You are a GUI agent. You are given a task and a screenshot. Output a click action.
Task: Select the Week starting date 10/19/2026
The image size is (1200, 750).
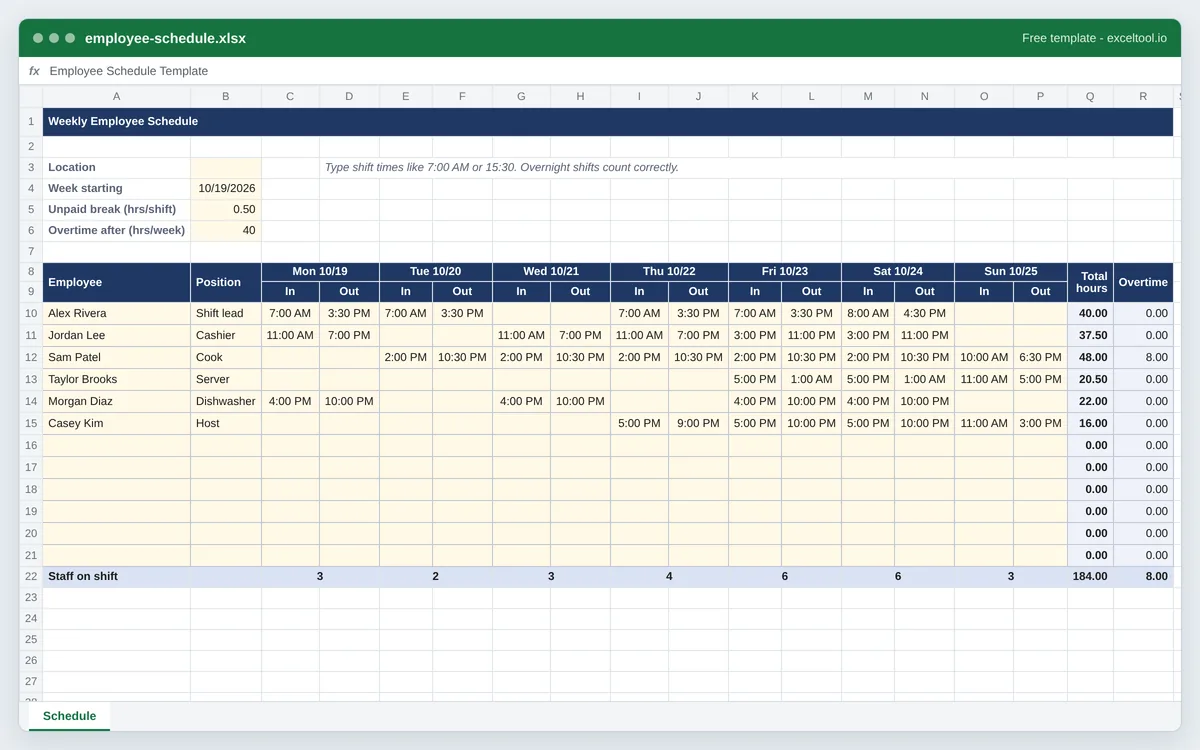coord(226,188)
